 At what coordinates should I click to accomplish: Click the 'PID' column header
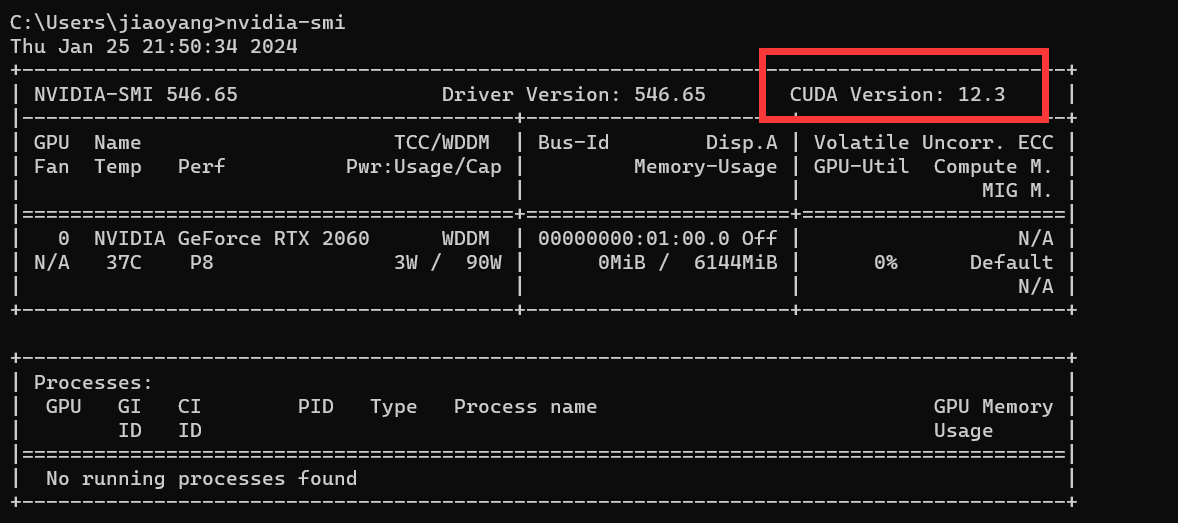pyautogui.click(x=316, y=407)
